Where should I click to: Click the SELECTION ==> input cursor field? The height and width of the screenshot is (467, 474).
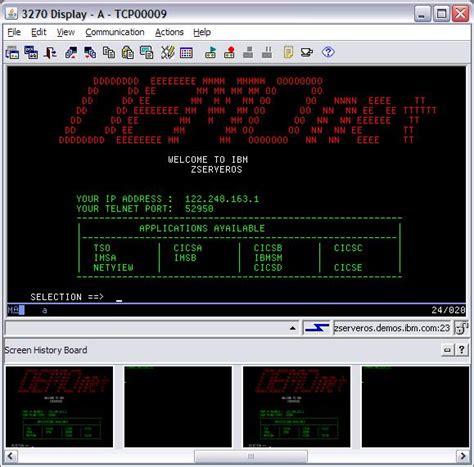[x=119, y=297]
